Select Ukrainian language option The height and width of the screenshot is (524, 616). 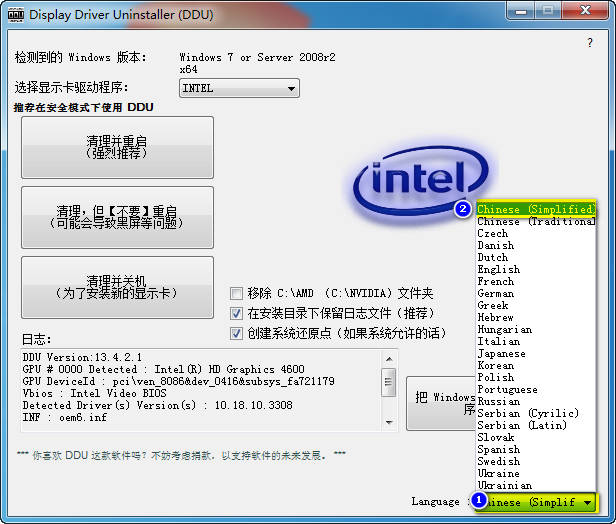pos(536,486)
